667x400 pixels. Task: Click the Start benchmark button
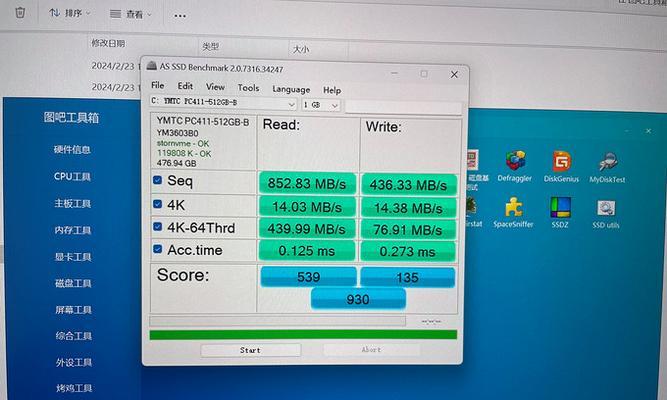coord(250,350)
